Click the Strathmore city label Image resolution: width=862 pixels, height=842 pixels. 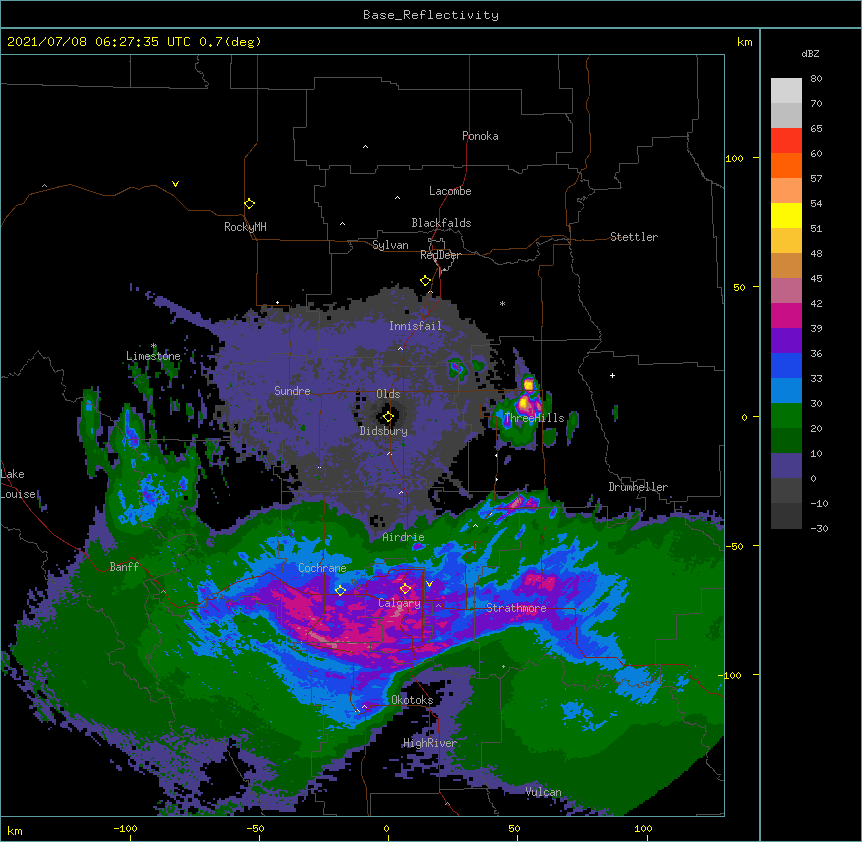pyautogui.click(x=516, y=608)
